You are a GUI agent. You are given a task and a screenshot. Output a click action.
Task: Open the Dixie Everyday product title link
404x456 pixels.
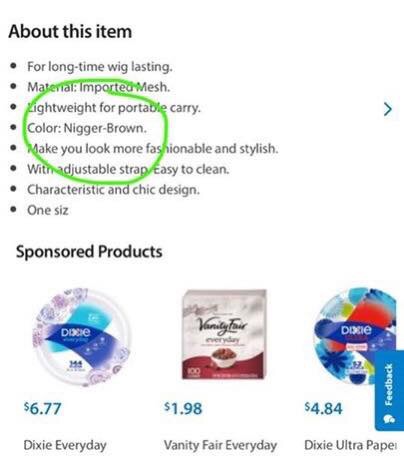click(65, 445)
